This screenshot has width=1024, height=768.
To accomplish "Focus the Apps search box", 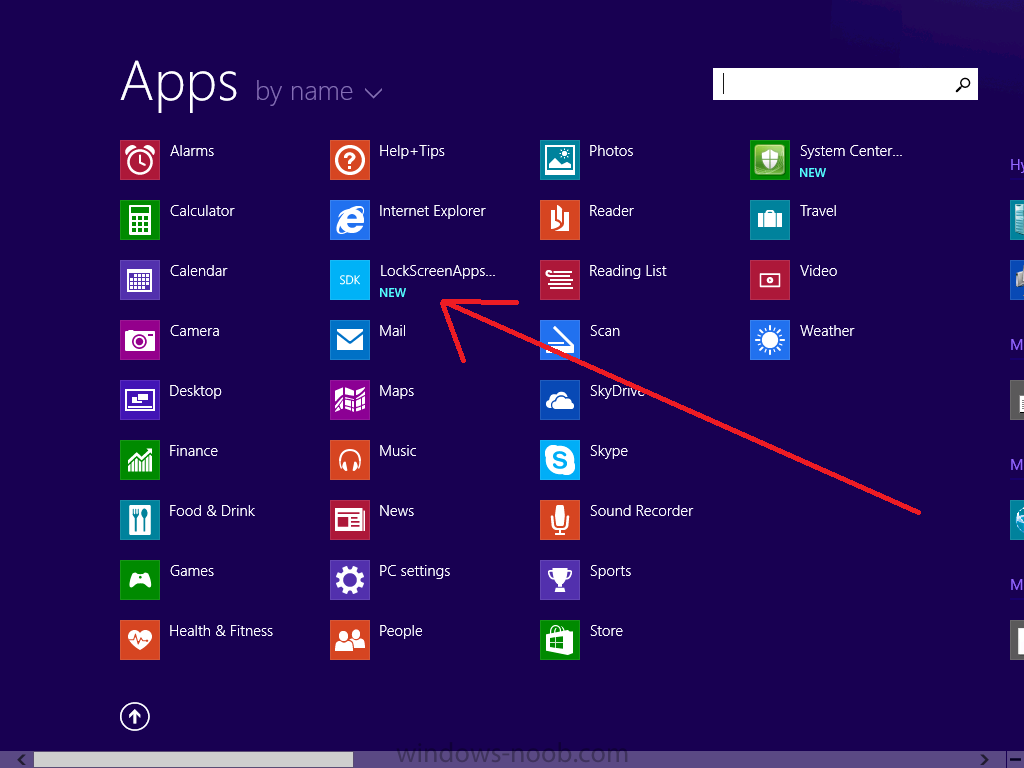I will pyautogui.click(x=846, y=84).
